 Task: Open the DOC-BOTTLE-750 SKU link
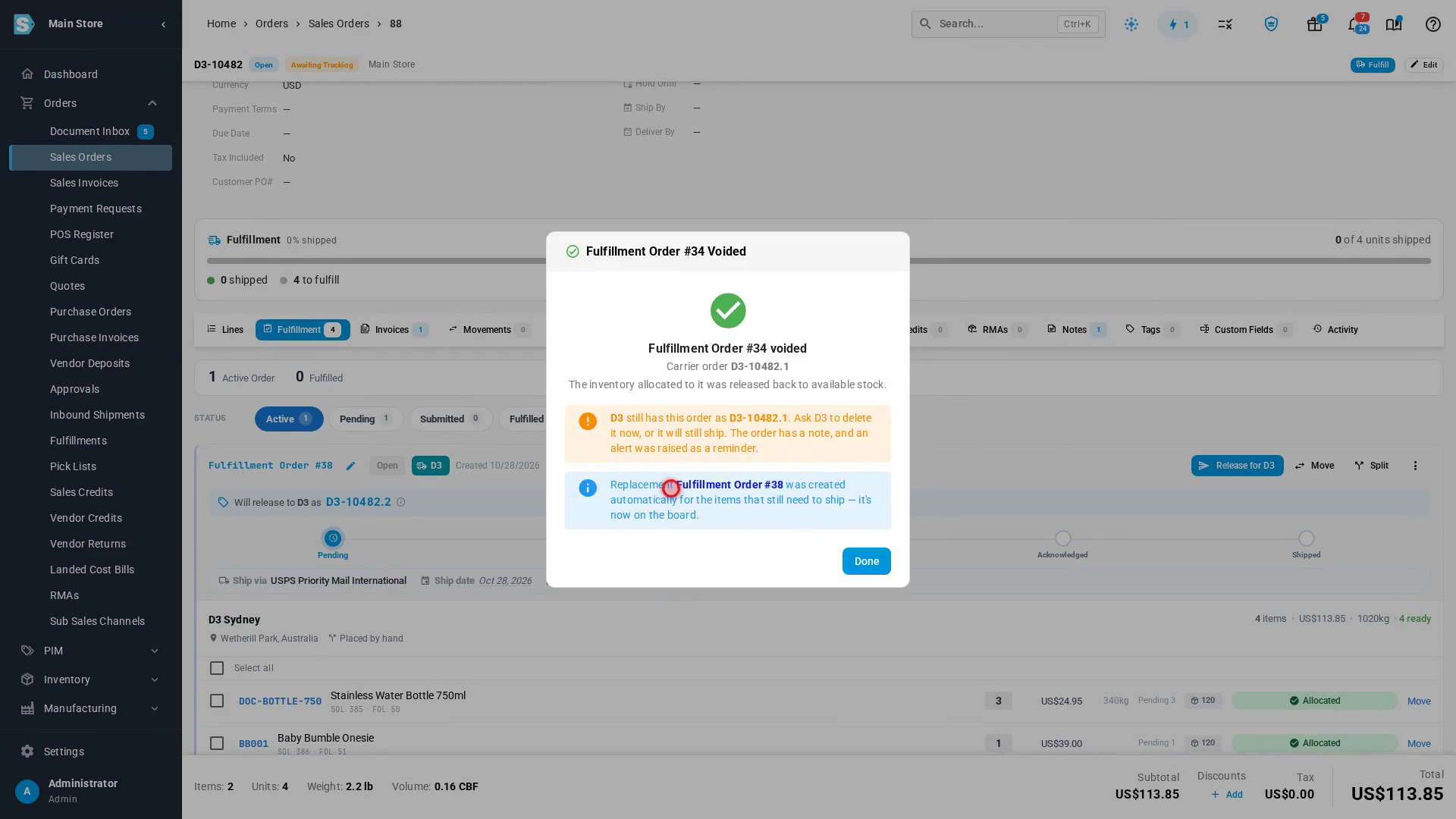(x=280, y=701)
